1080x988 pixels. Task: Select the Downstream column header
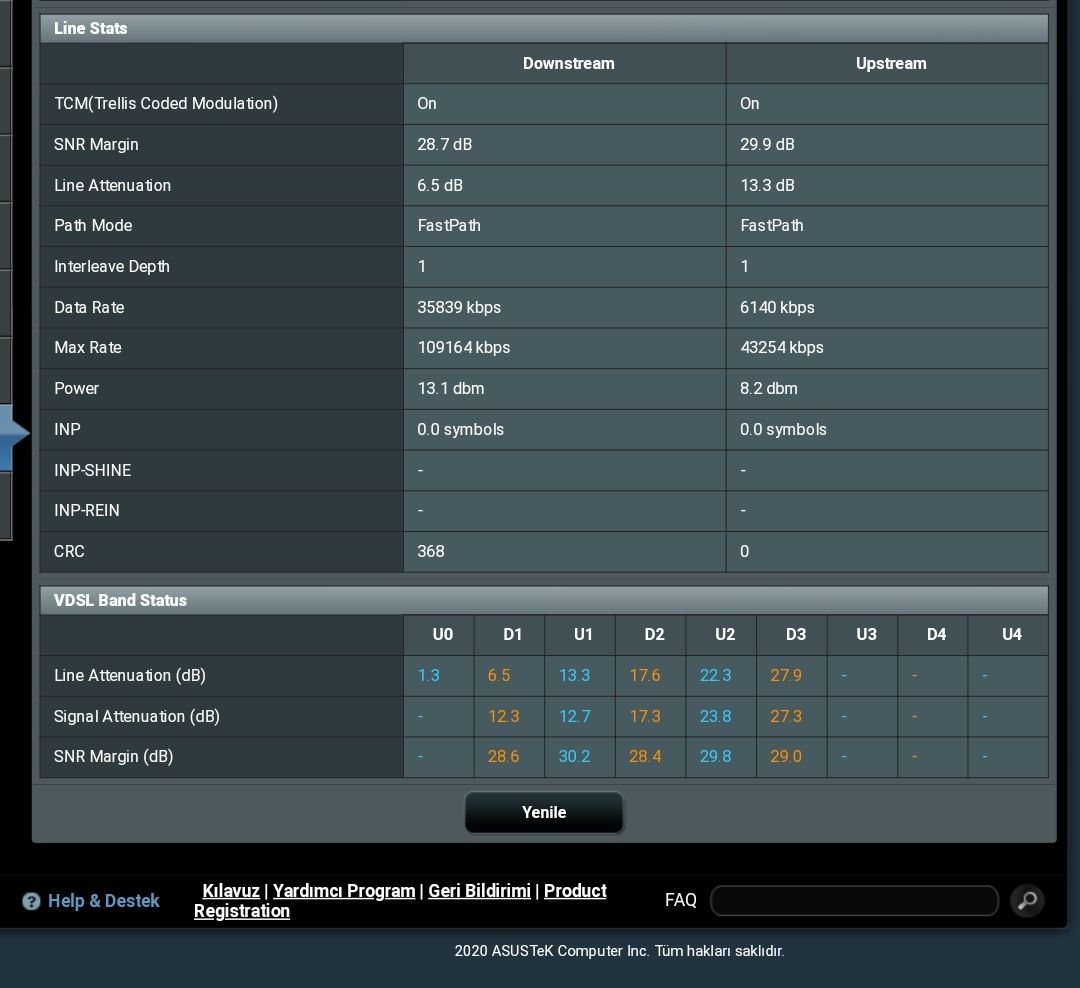click(568, 63)
